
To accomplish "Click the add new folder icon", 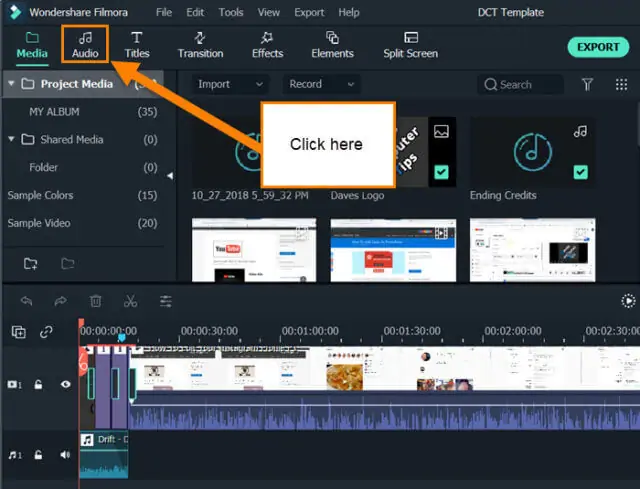I will click(31, 264).
